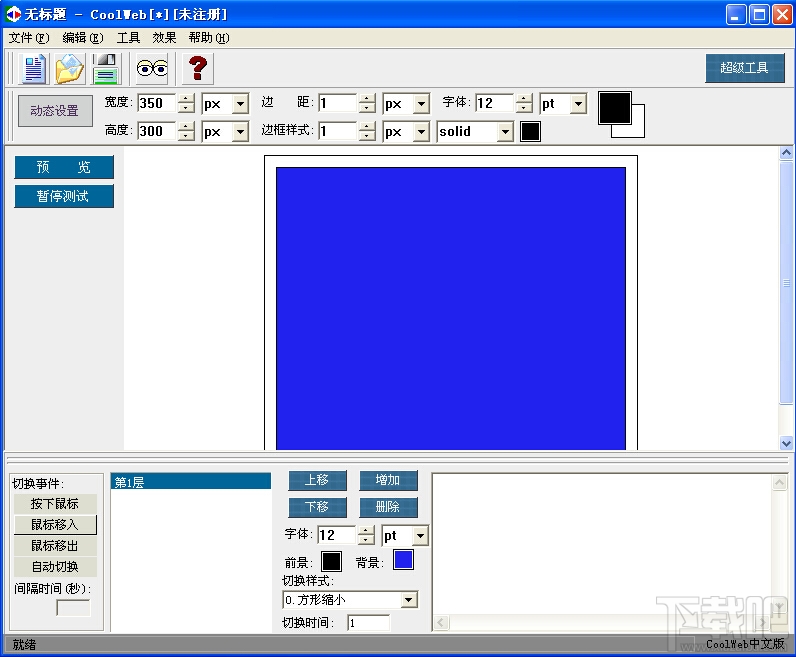Toggle the 鼠标移入 switch event

55,524
